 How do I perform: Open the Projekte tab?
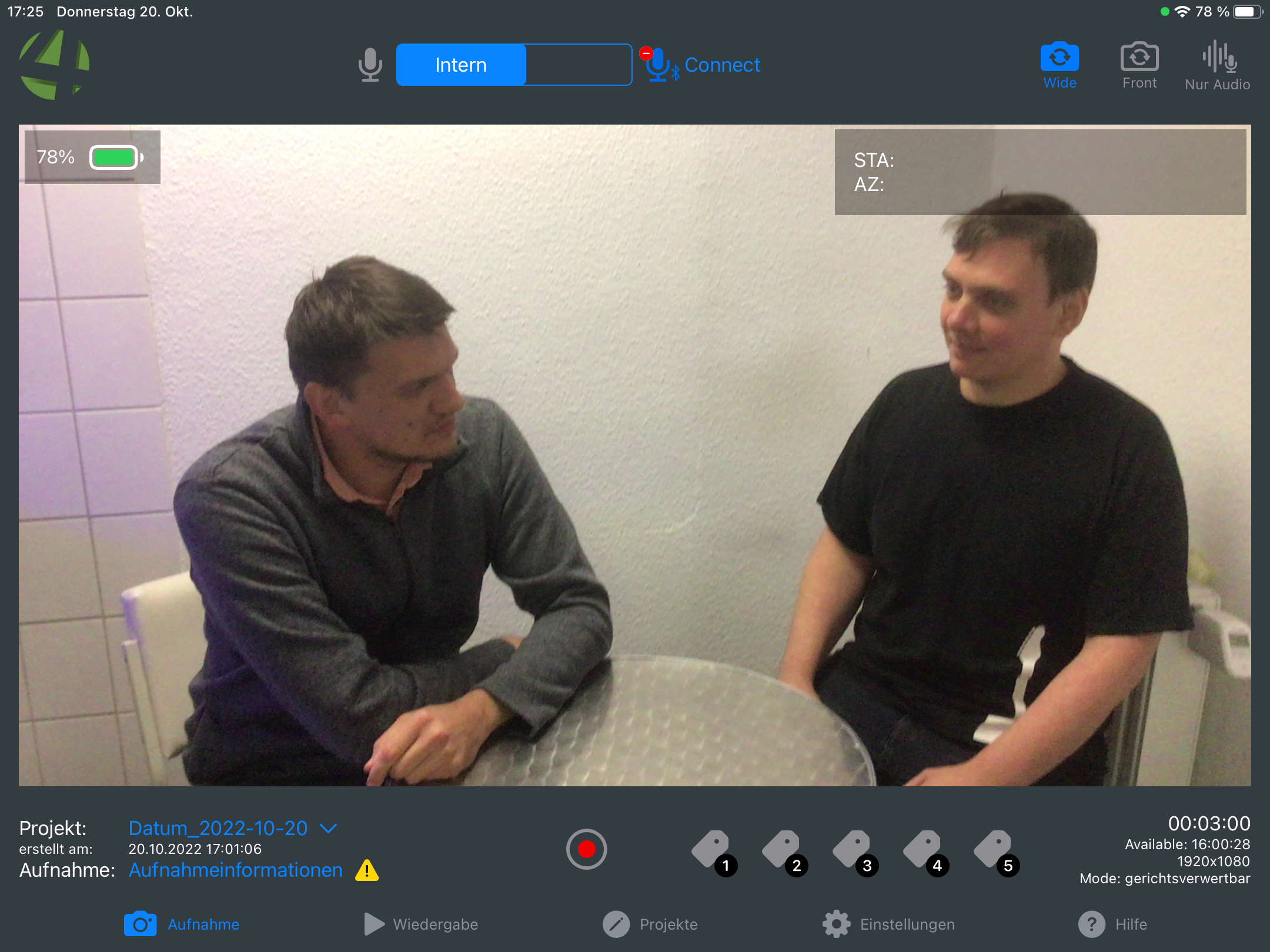pos(650,924)
